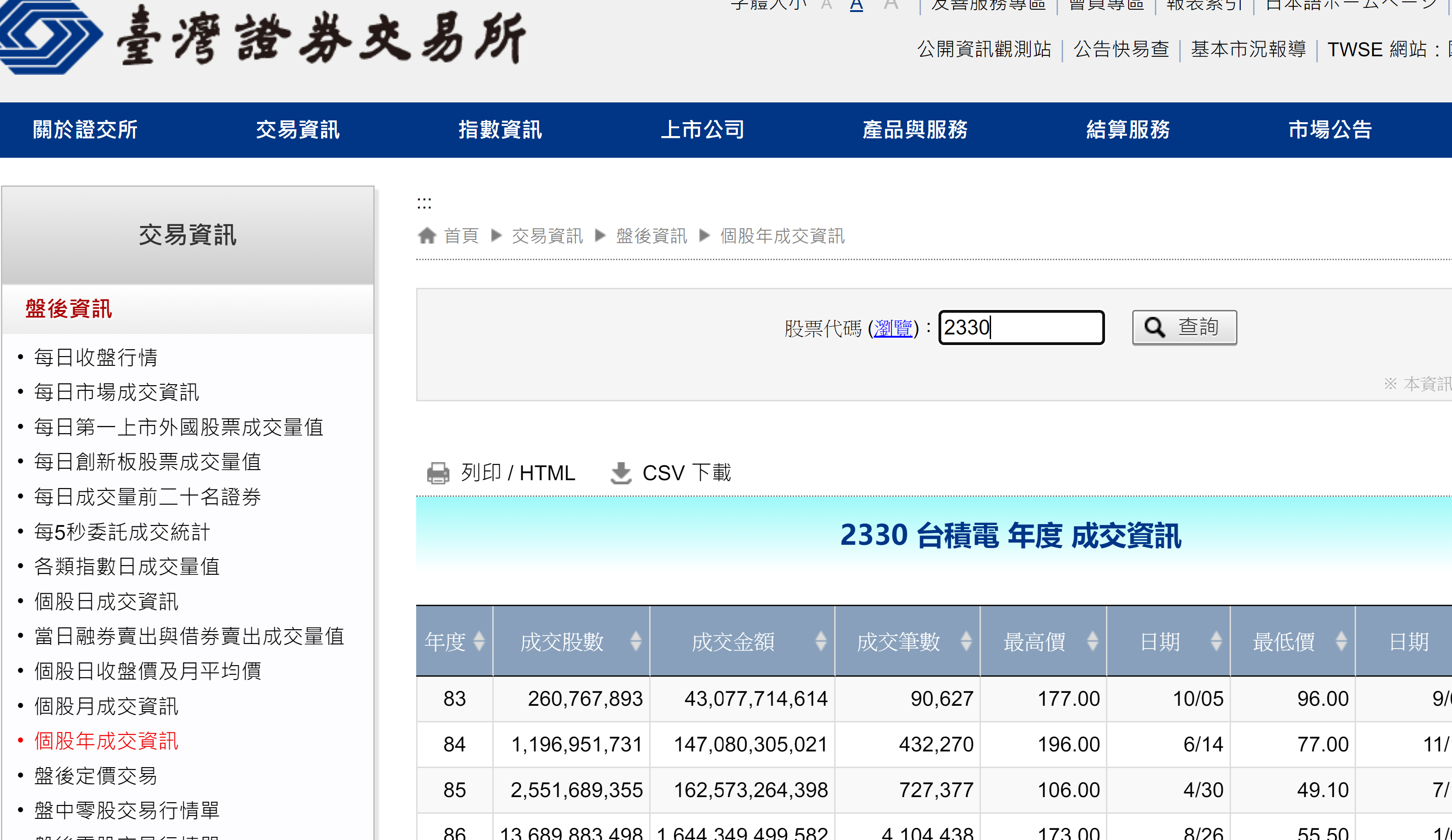Sort by 最低價 column arrows

click(1341, 641)
